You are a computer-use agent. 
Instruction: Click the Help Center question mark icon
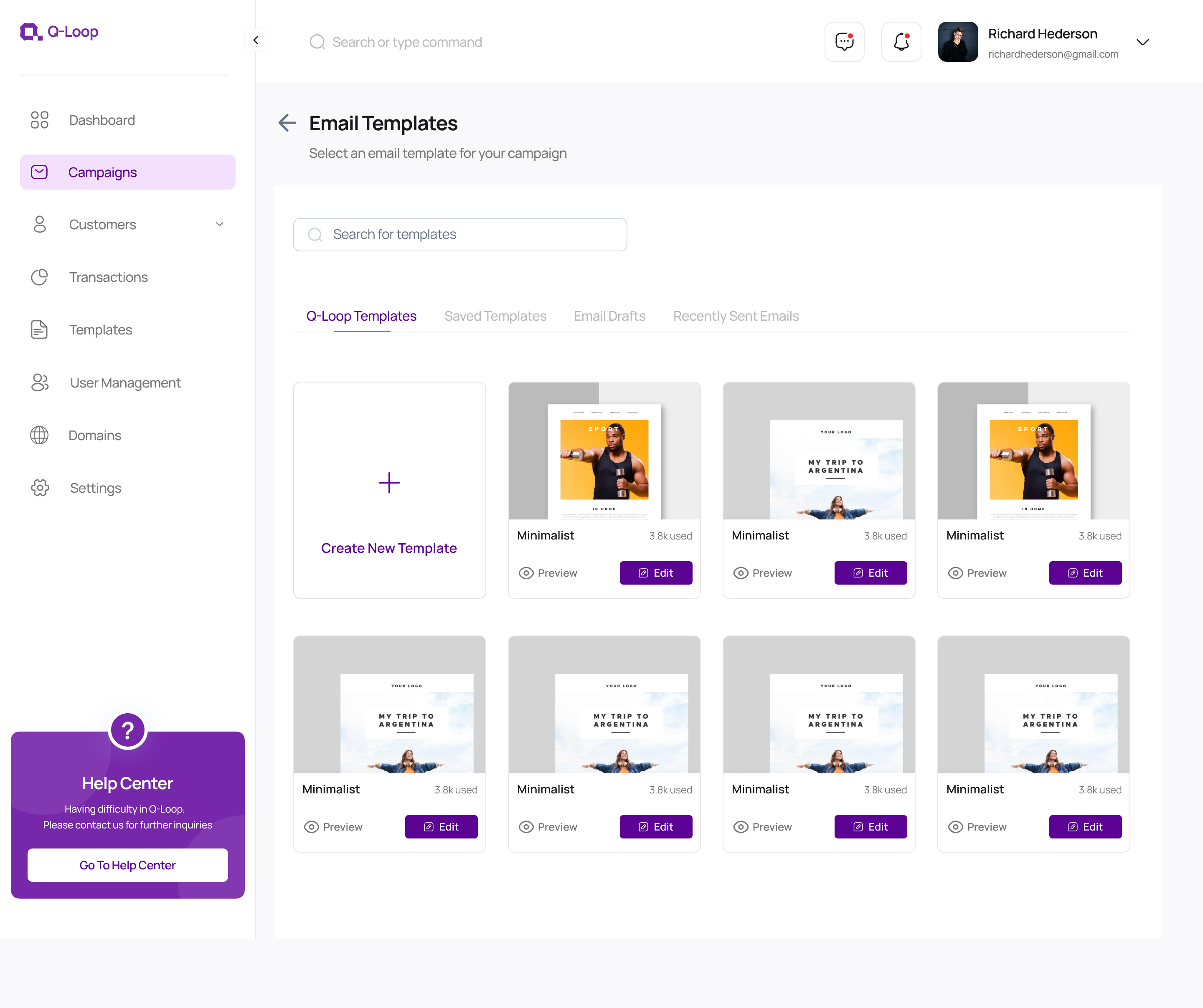click(128, 730)
